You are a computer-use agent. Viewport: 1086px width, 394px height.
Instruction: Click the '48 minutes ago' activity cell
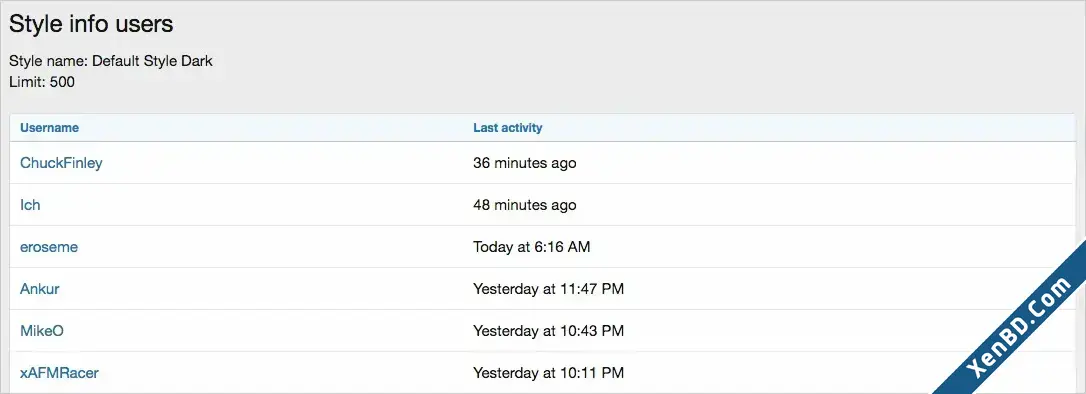point(524,205)
